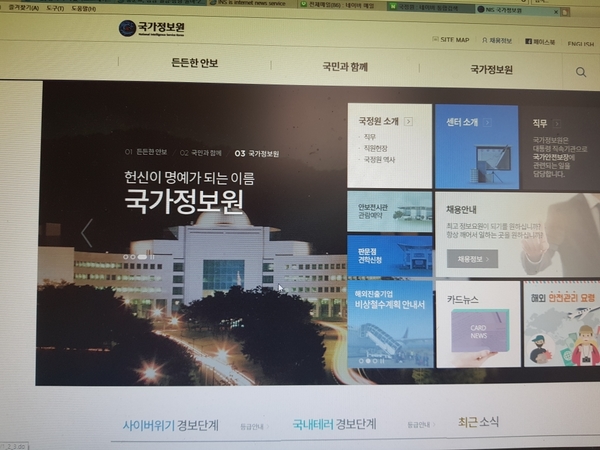This screenshot has height=450, width=600.
Task: Open the 해외 안전관리 요령 tile
Action: [561, 324]
